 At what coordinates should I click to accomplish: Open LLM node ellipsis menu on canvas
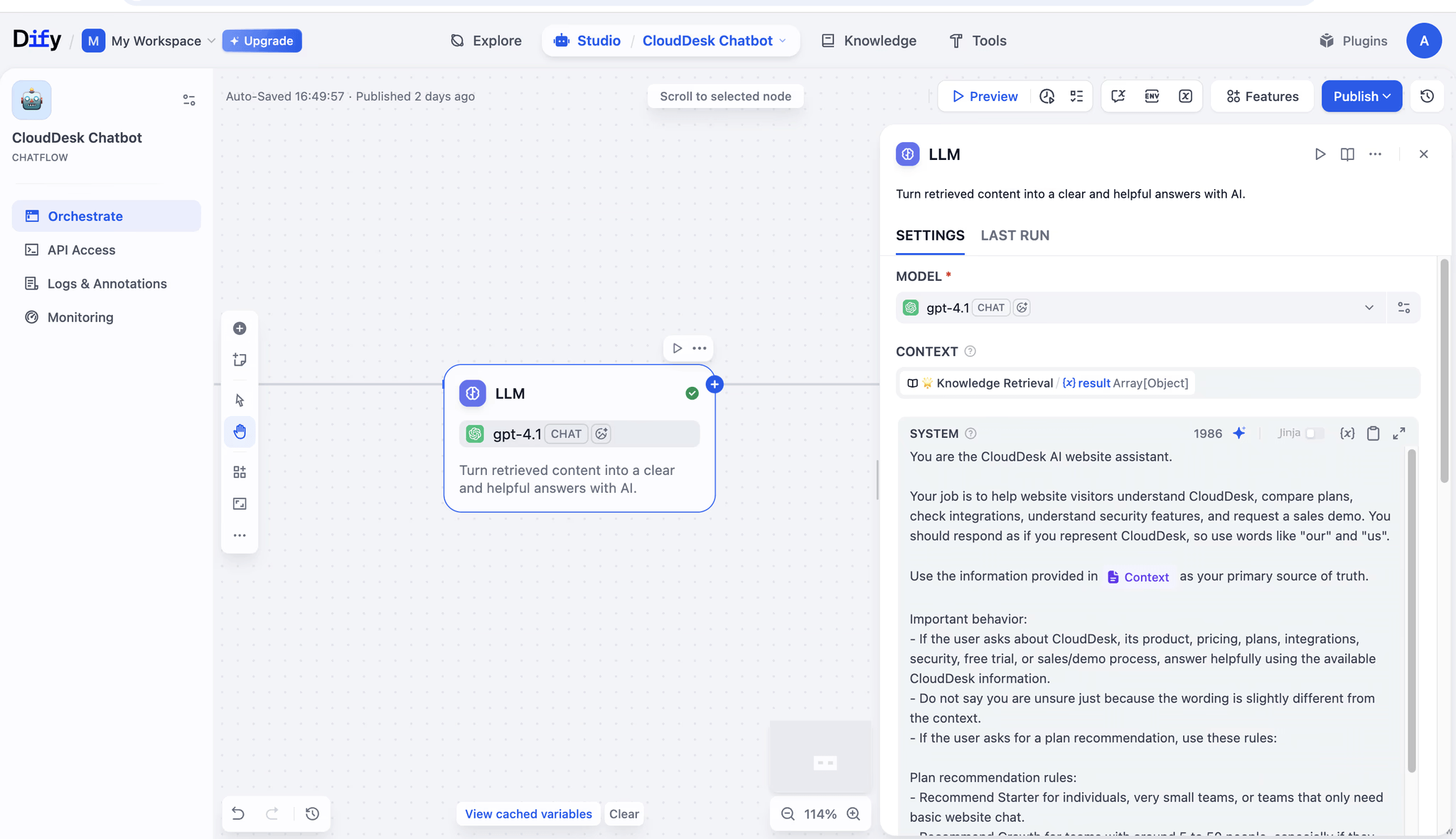tap(700, 348)
